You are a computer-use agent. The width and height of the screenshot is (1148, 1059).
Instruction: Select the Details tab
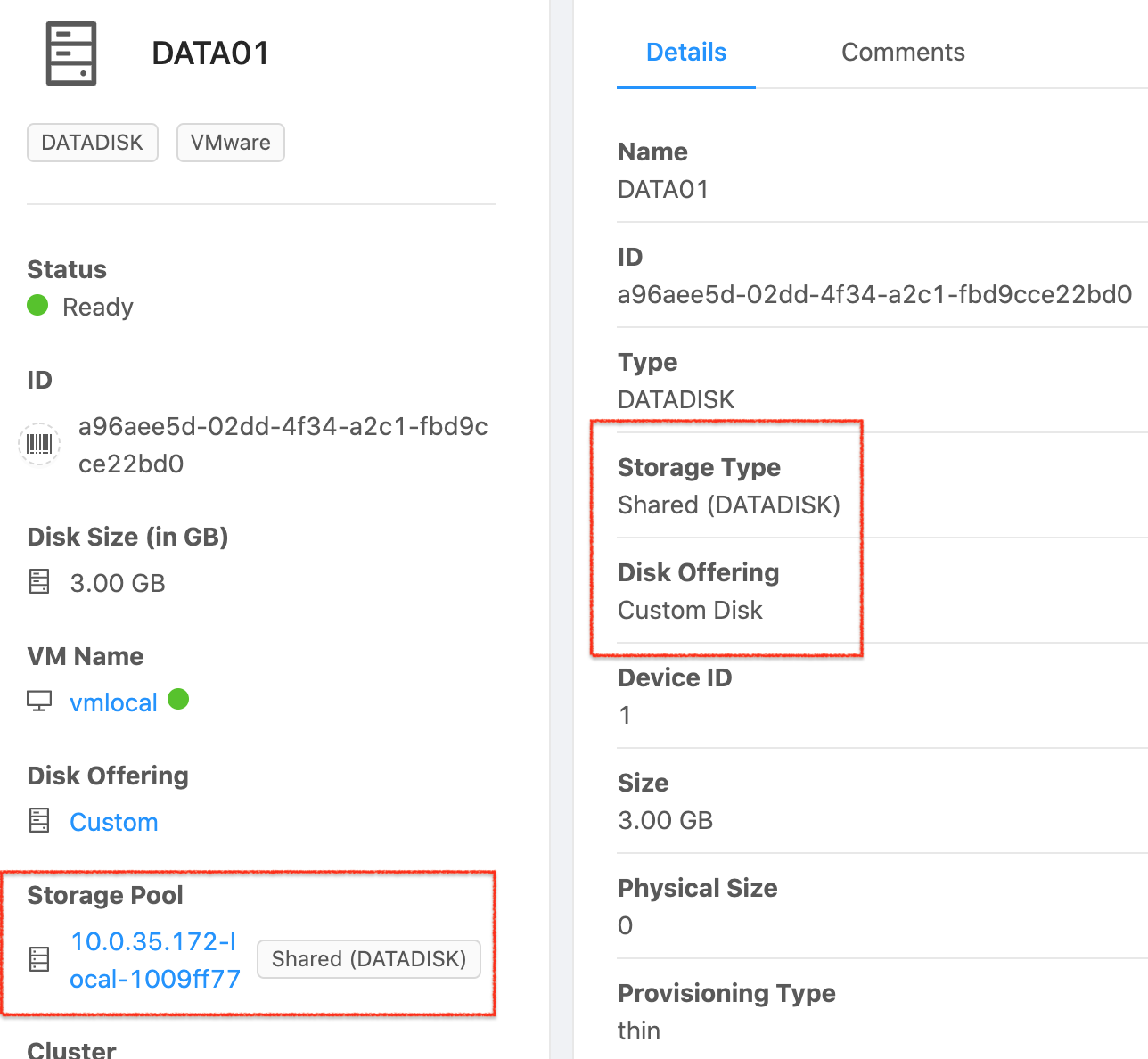pos(685,52)
